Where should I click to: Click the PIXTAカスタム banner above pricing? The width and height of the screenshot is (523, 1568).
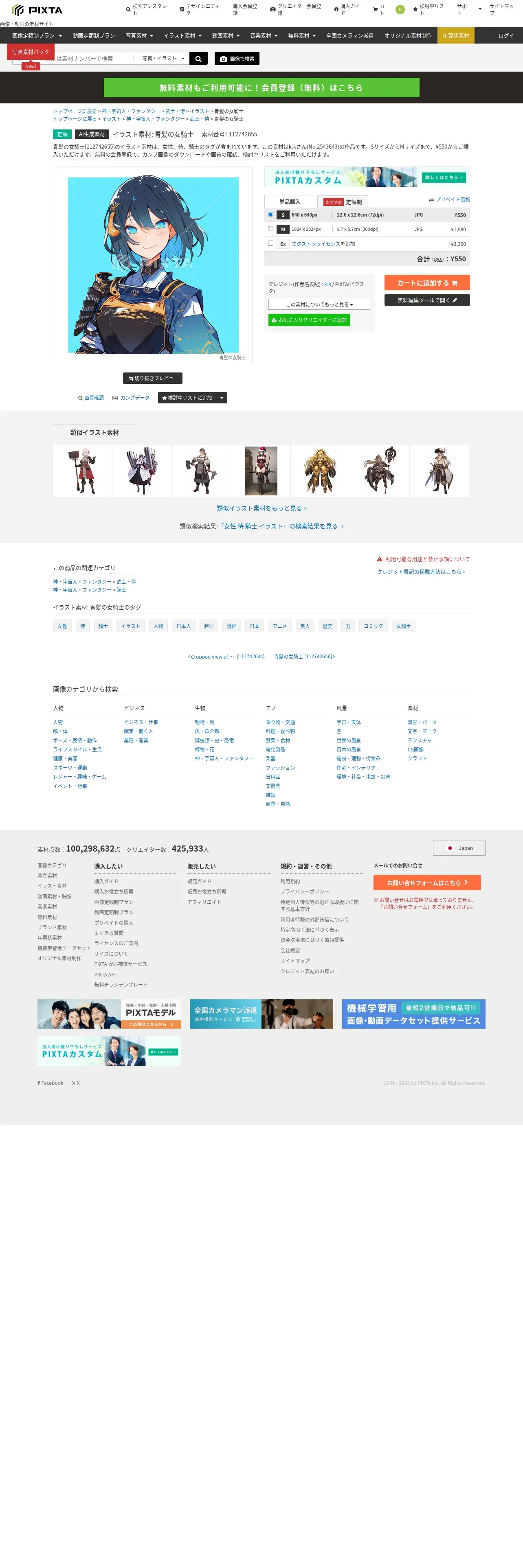coord(367,177)
